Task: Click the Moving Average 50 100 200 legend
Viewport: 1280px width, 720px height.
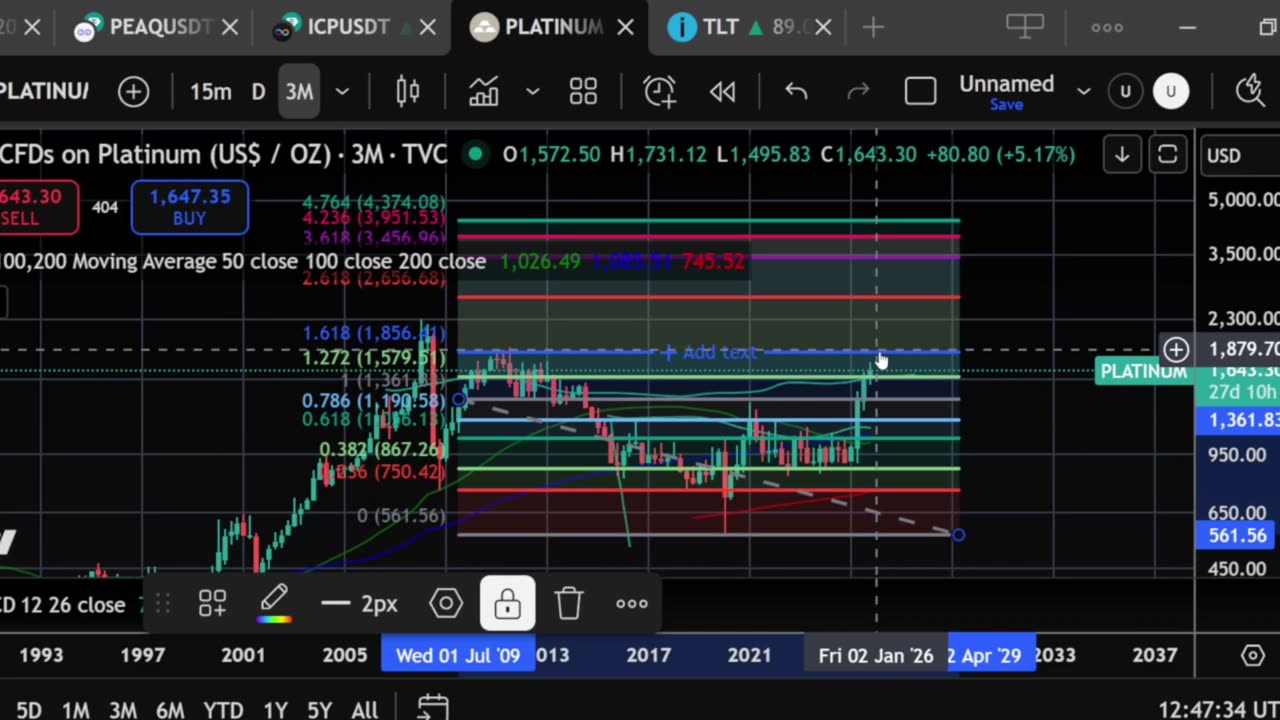Action: click(x=243, y=262)
